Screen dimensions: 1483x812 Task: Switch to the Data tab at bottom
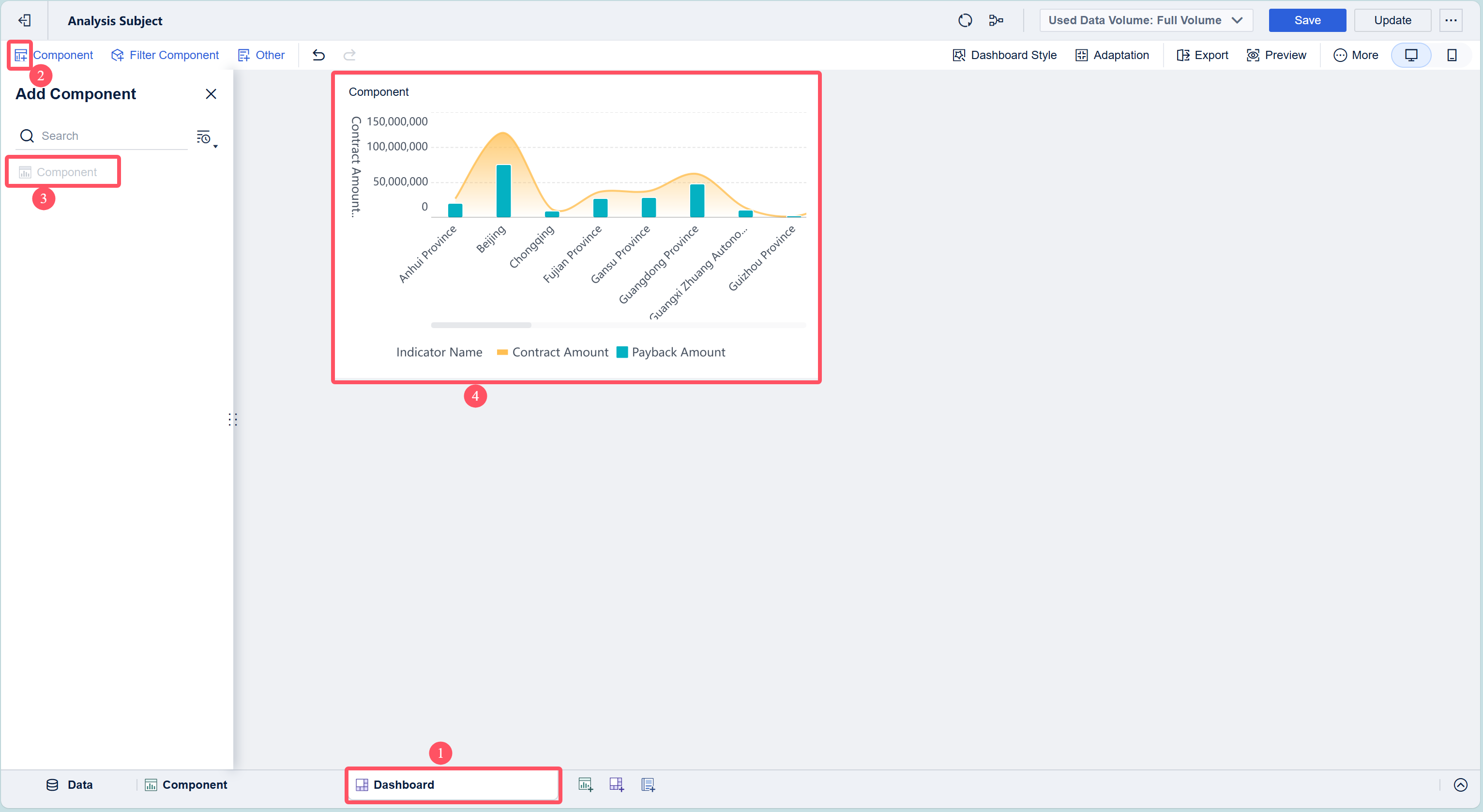pos(69,785)
